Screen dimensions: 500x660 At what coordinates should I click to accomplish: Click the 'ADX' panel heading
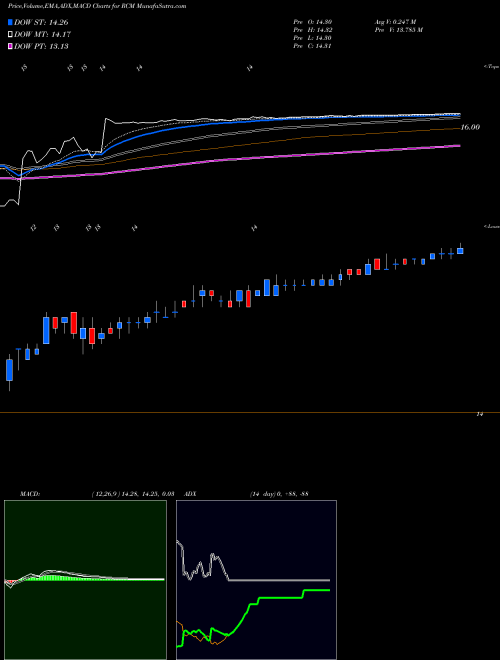coord(190,494)
